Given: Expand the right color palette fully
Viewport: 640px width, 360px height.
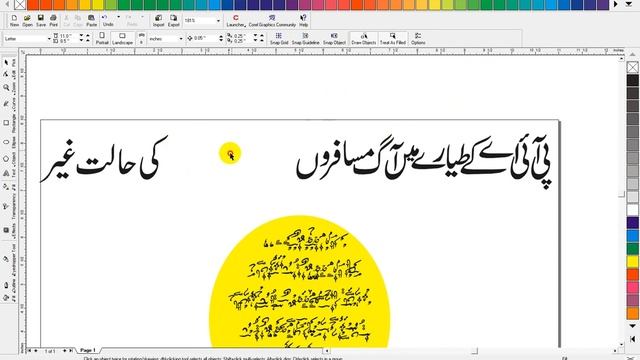Looking at the screenshot, I should (x=633, y=339).
